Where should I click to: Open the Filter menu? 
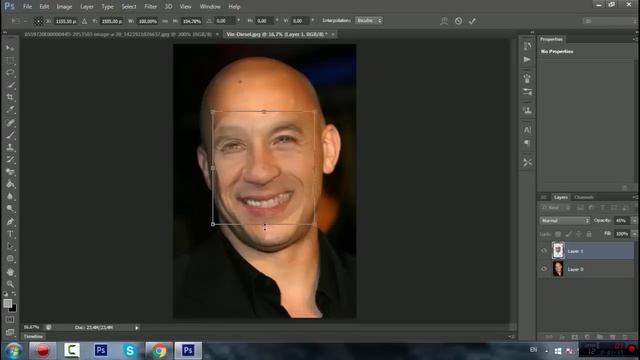coord(150,7)
